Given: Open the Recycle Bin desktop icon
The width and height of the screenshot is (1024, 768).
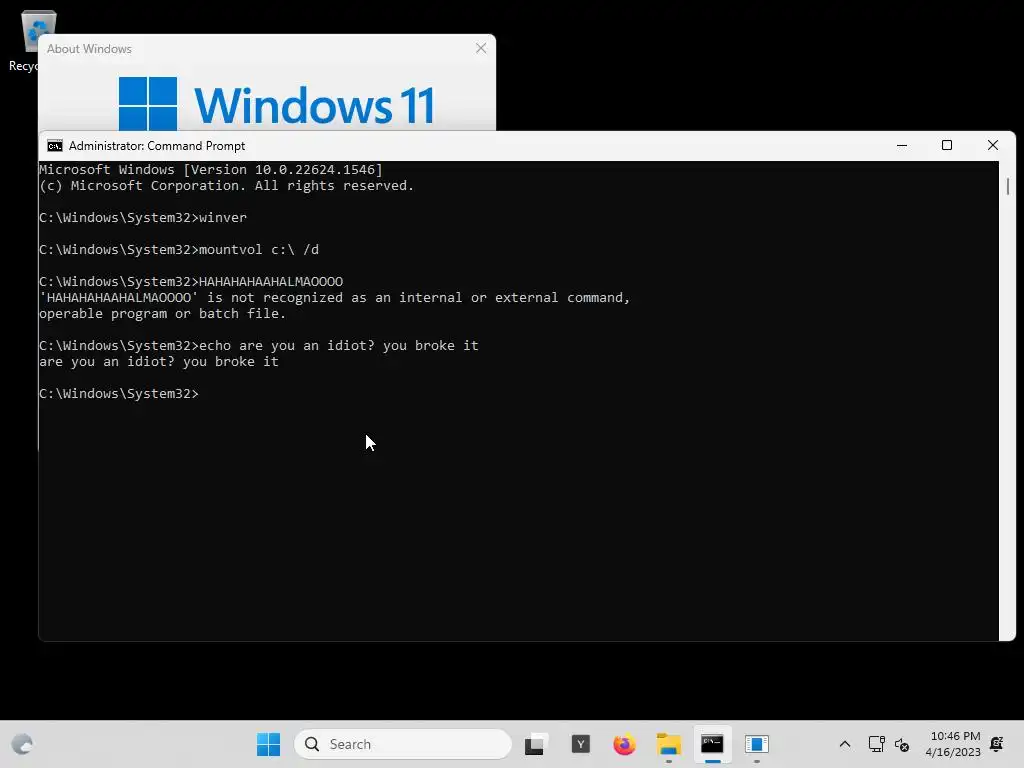Looking at the screenshot, I should coord(31,40).
